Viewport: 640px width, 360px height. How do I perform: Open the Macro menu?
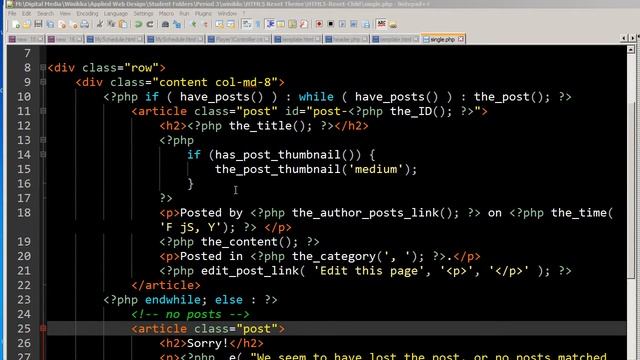pyautogui.click(x=166, y=13)
